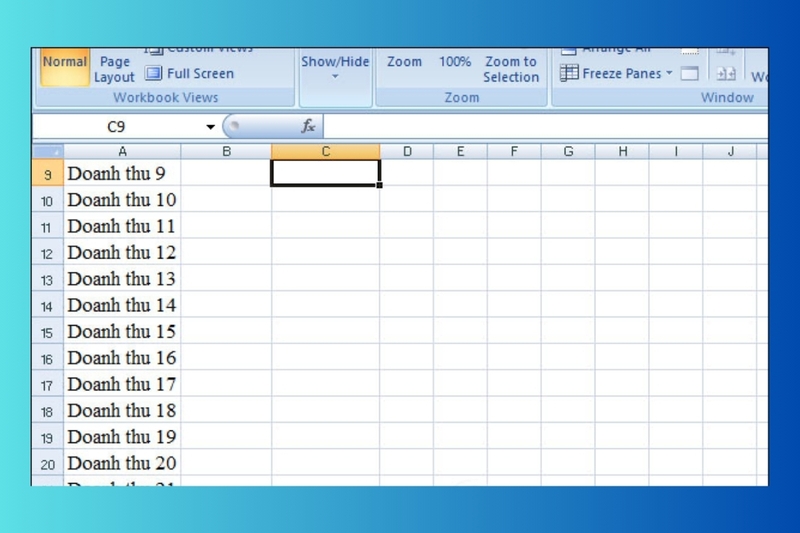Screen dimensions: 800x533
Task: Click cell containing 'Doanh thu 17'
Action: click(x=122, y=385)
